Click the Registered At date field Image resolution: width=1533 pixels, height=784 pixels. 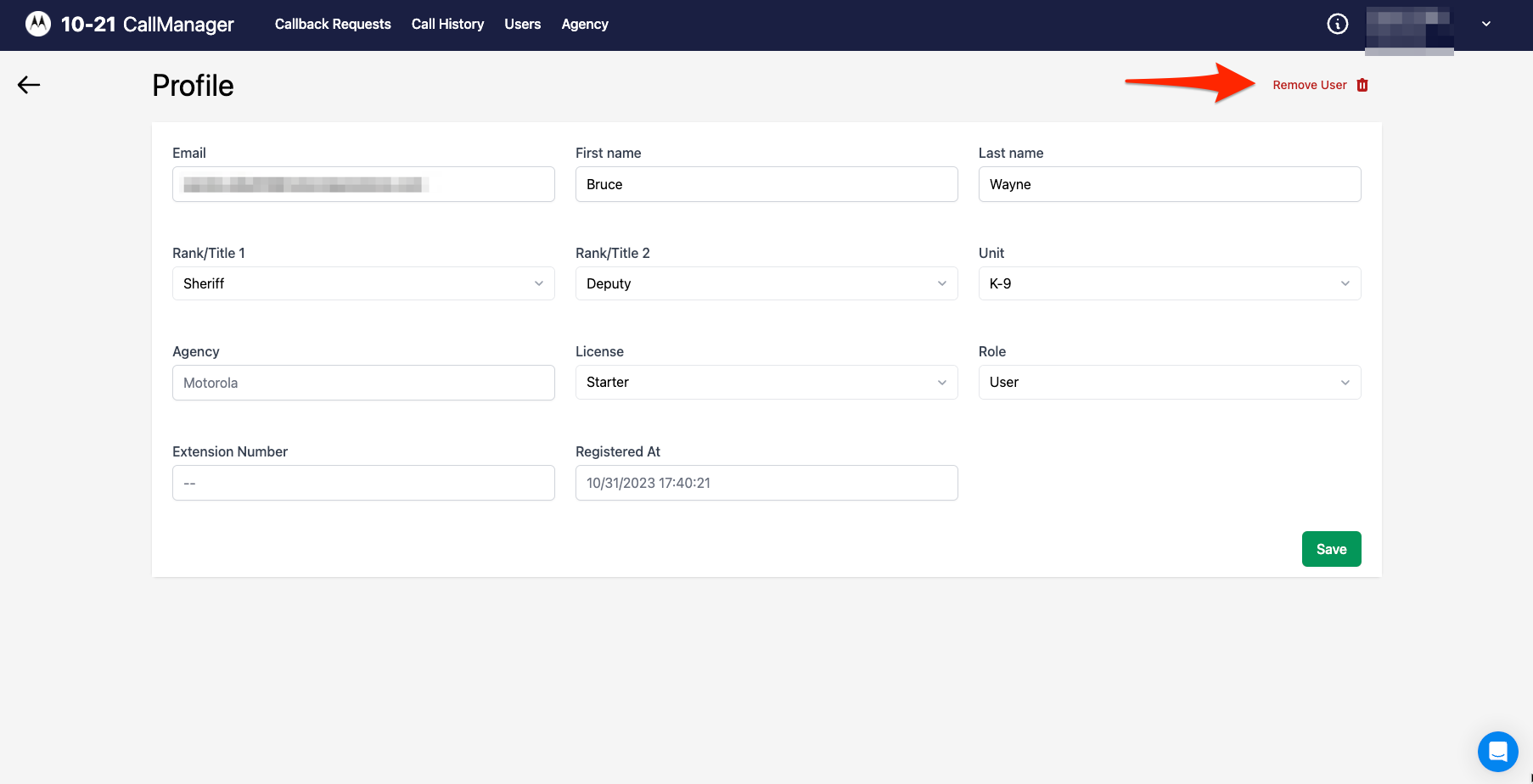766,483
